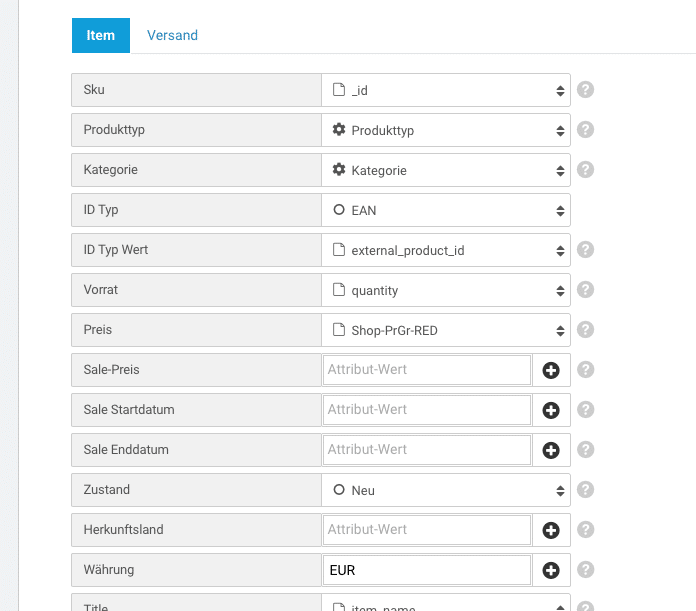696x611 pixels.
Task: Open the ID Typ dropdown showing EAN
Action: [446, 210]
